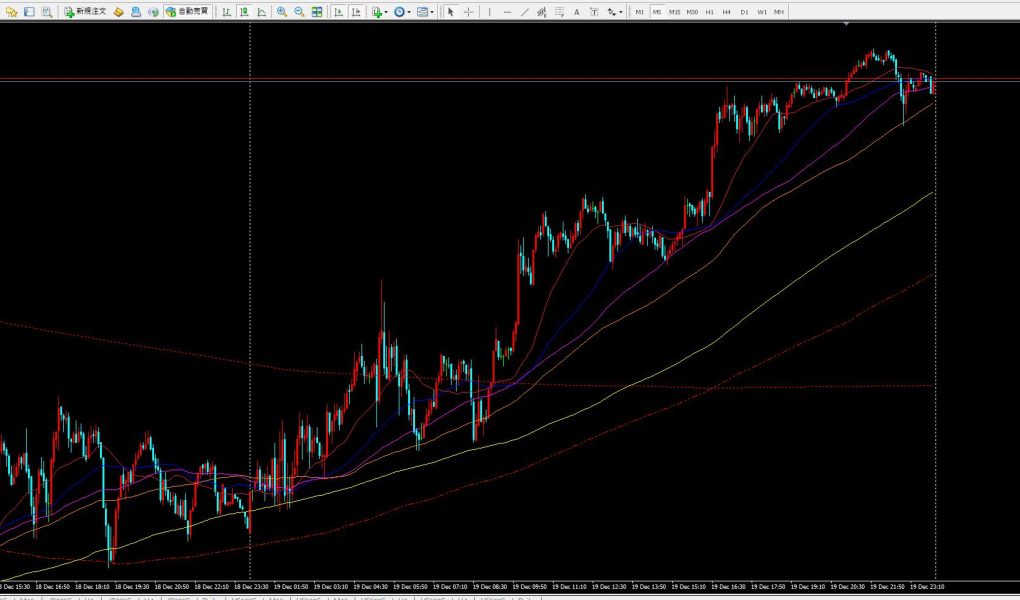The image size is (1020, 600).
Task: Click the D1 timeframe button
Action: pyautogui.click(x=743, y=12)
